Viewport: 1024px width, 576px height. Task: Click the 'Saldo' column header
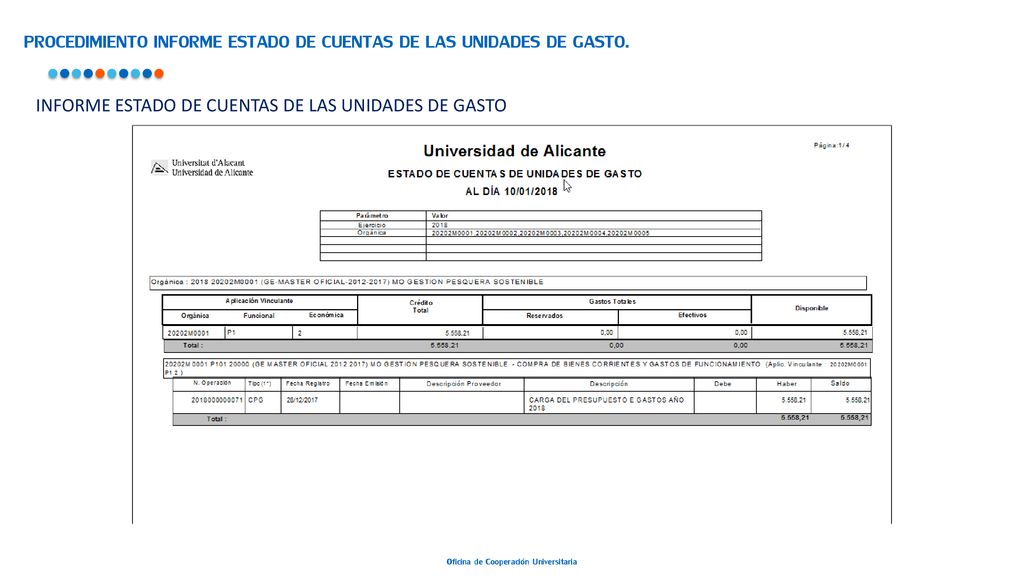pos(840,383)
